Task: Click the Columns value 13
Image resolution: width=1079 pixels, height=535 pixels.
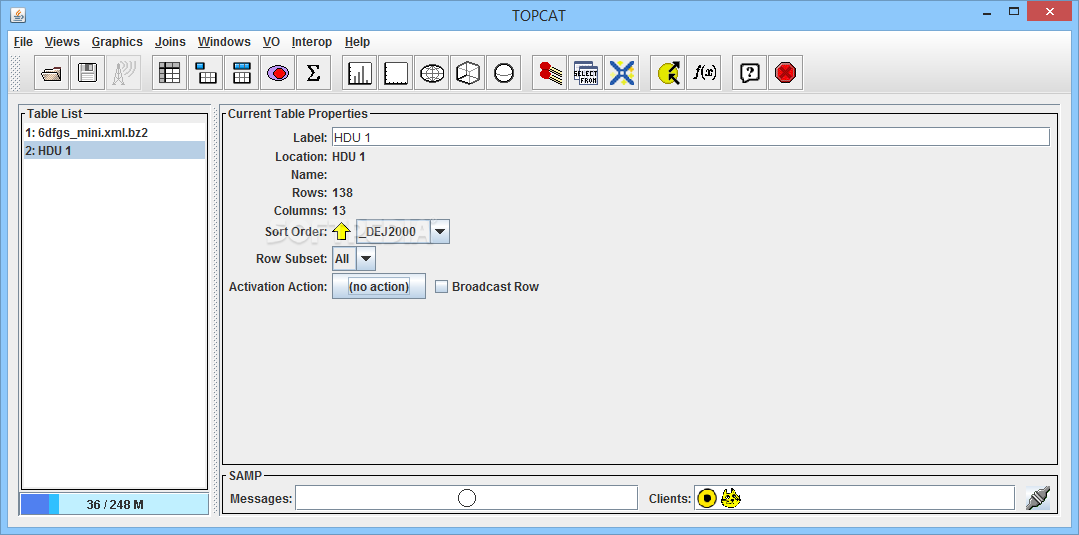Action: pyautogui.click(x=339, y=211)
